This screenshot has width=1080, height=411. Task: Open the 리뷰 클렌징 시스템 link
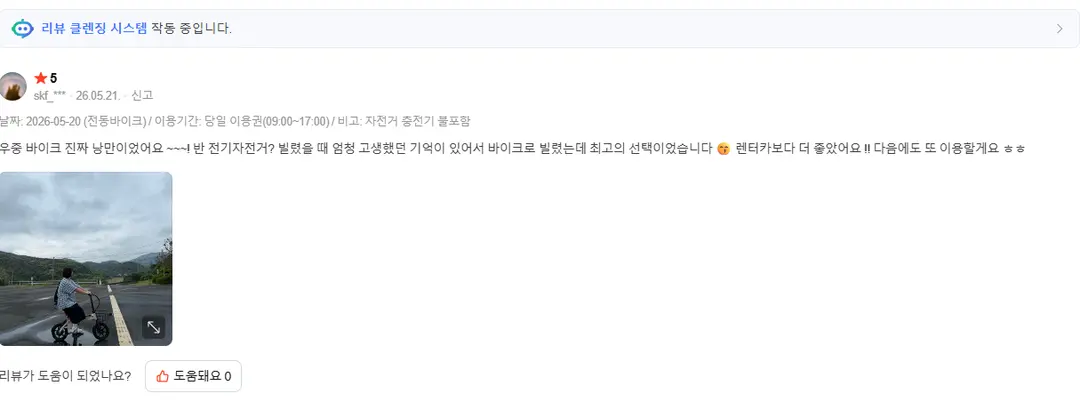pos(94,28)
